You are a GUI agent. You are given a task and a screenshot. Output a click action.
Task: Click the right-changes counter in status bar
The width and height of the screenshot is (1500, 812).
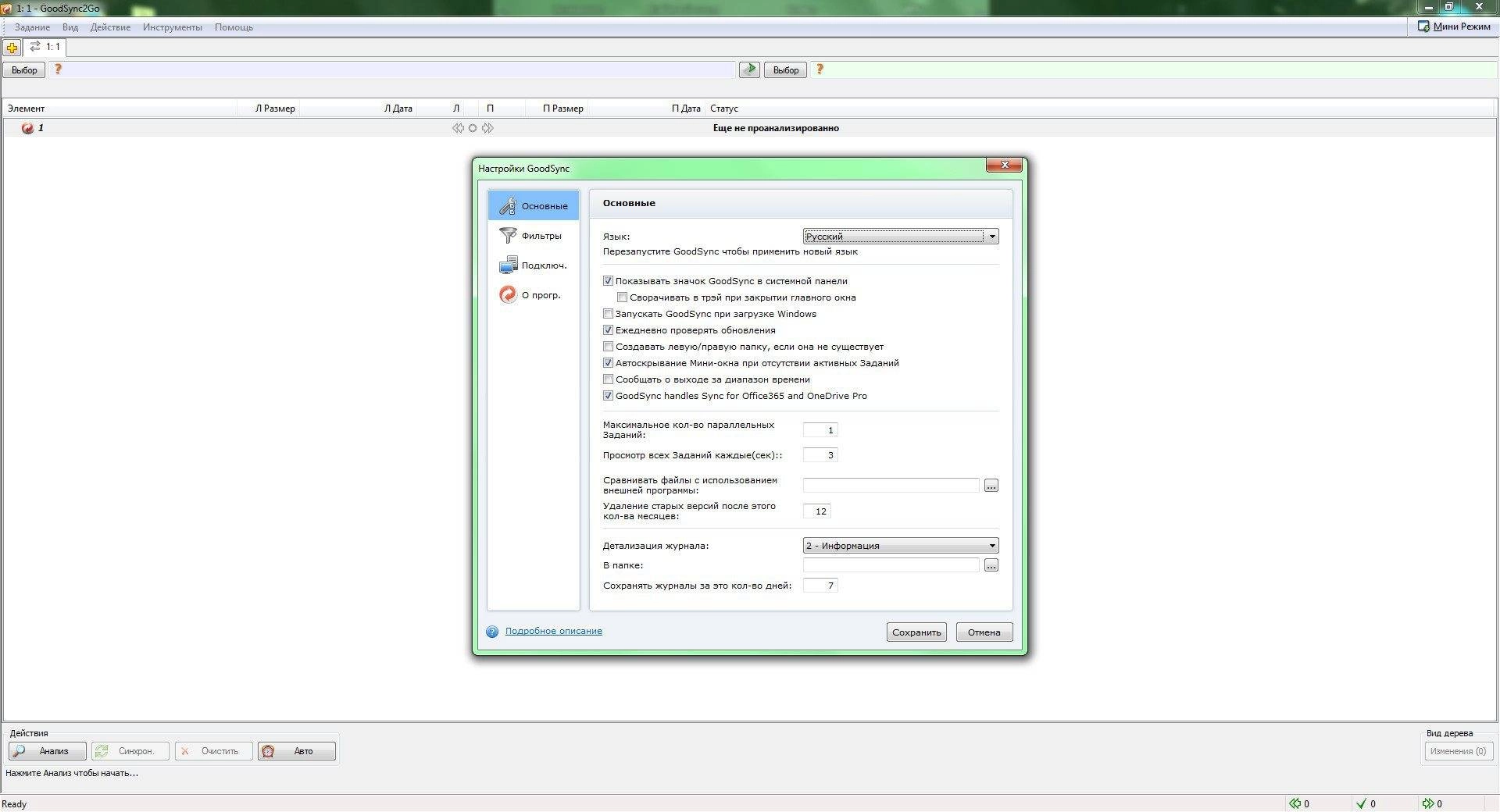(x=1432, y=803)
